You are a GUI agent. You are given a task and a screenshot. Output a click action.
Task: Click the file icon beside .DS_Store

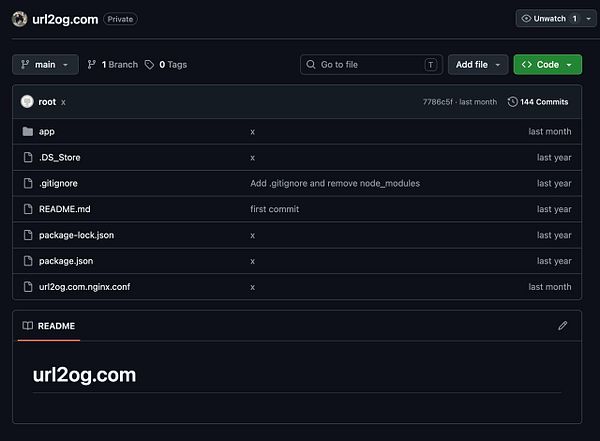pos(28,157)
